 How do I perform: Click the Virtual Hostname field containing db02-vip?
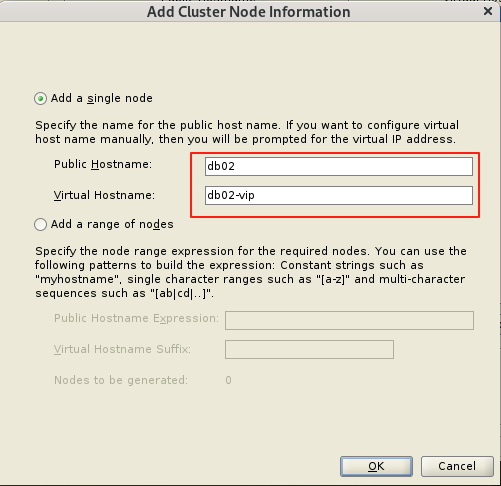click(x=339, y=195)
